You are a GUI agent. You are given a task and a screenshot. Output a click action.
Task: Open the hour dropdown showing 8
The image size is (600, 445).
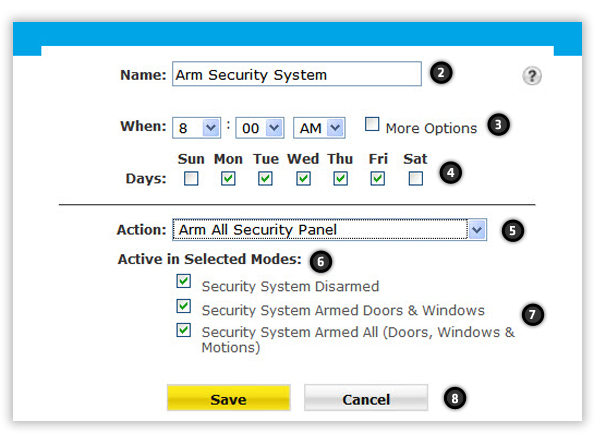pyautogui.click(x=197, y=128)
